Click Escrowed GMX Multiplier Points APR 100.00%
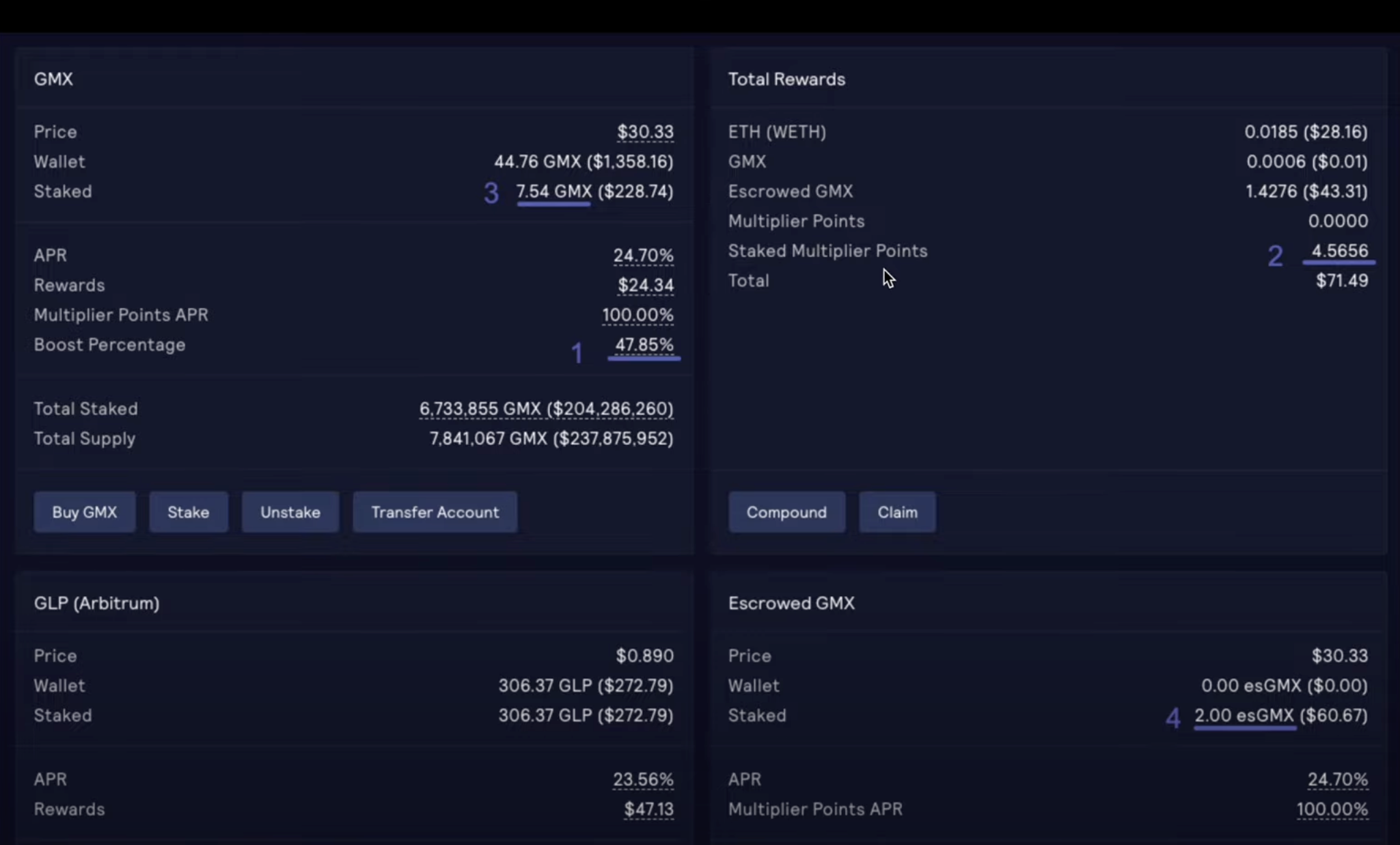This screenshot has height=845, width=1400. click(x=1332, y=809)
